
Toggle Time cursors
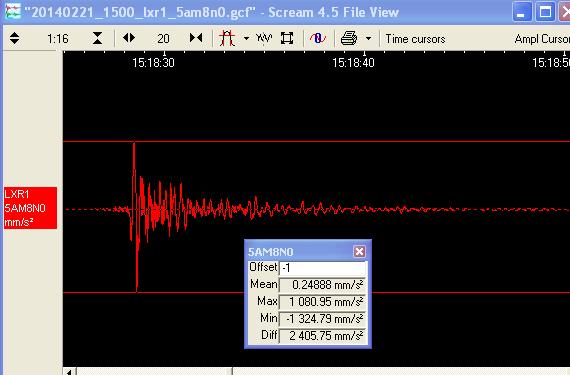(x=415, y=39)
